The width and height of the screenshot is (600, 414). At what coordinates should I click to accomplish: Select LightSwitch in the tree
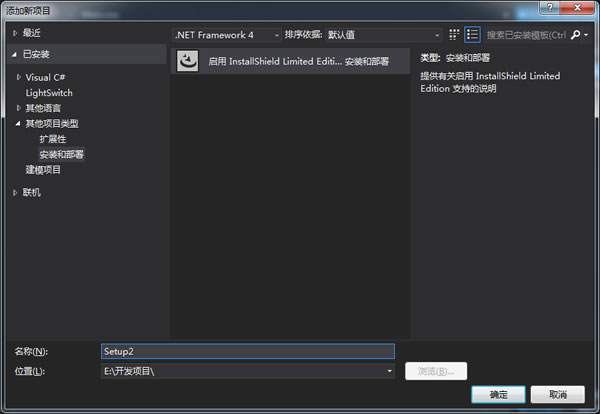click(49, 93)
